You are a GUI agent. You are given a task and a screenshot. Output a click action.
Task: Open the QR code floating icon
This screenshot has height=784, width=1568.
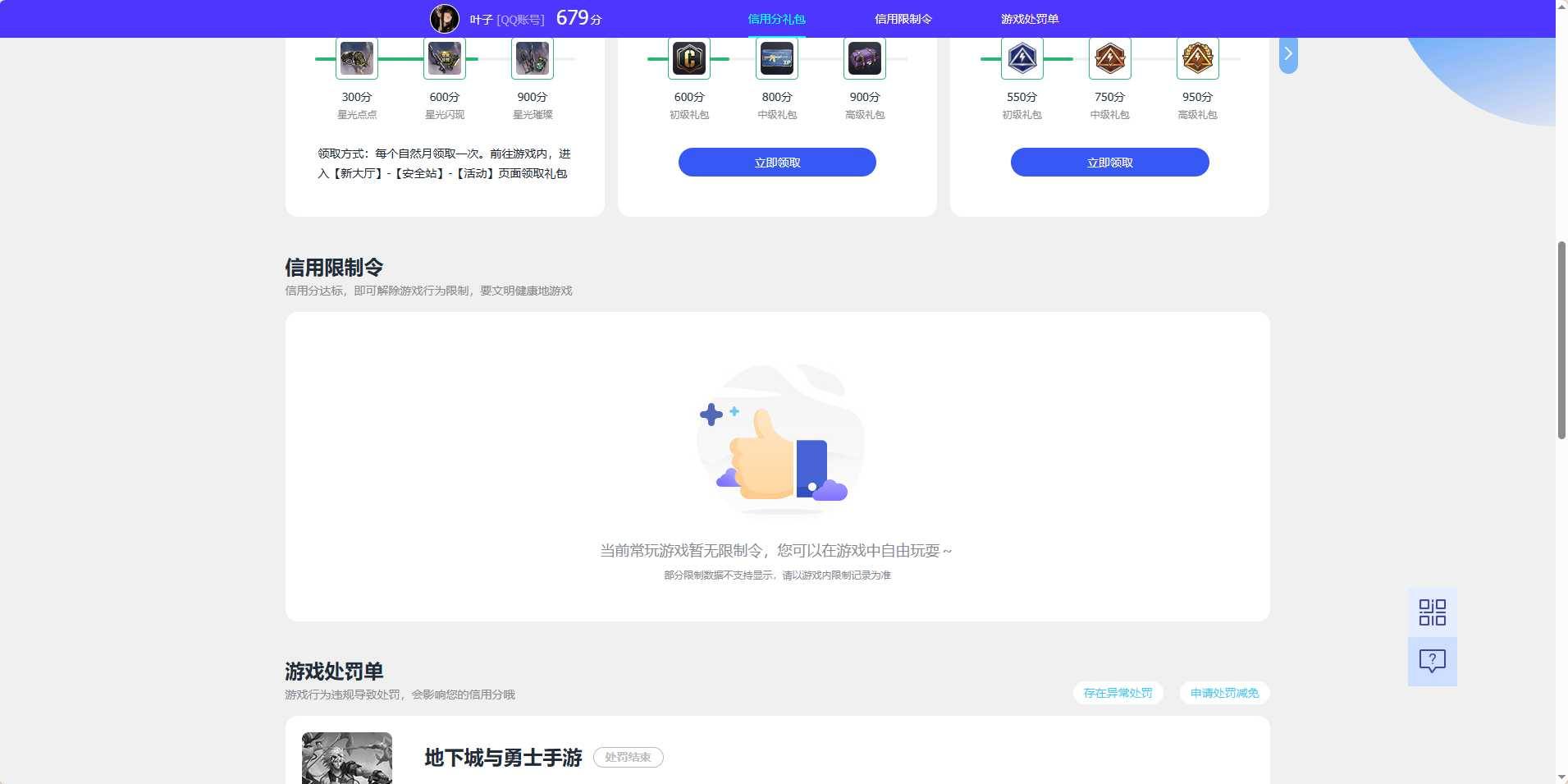click(1433, 612)
